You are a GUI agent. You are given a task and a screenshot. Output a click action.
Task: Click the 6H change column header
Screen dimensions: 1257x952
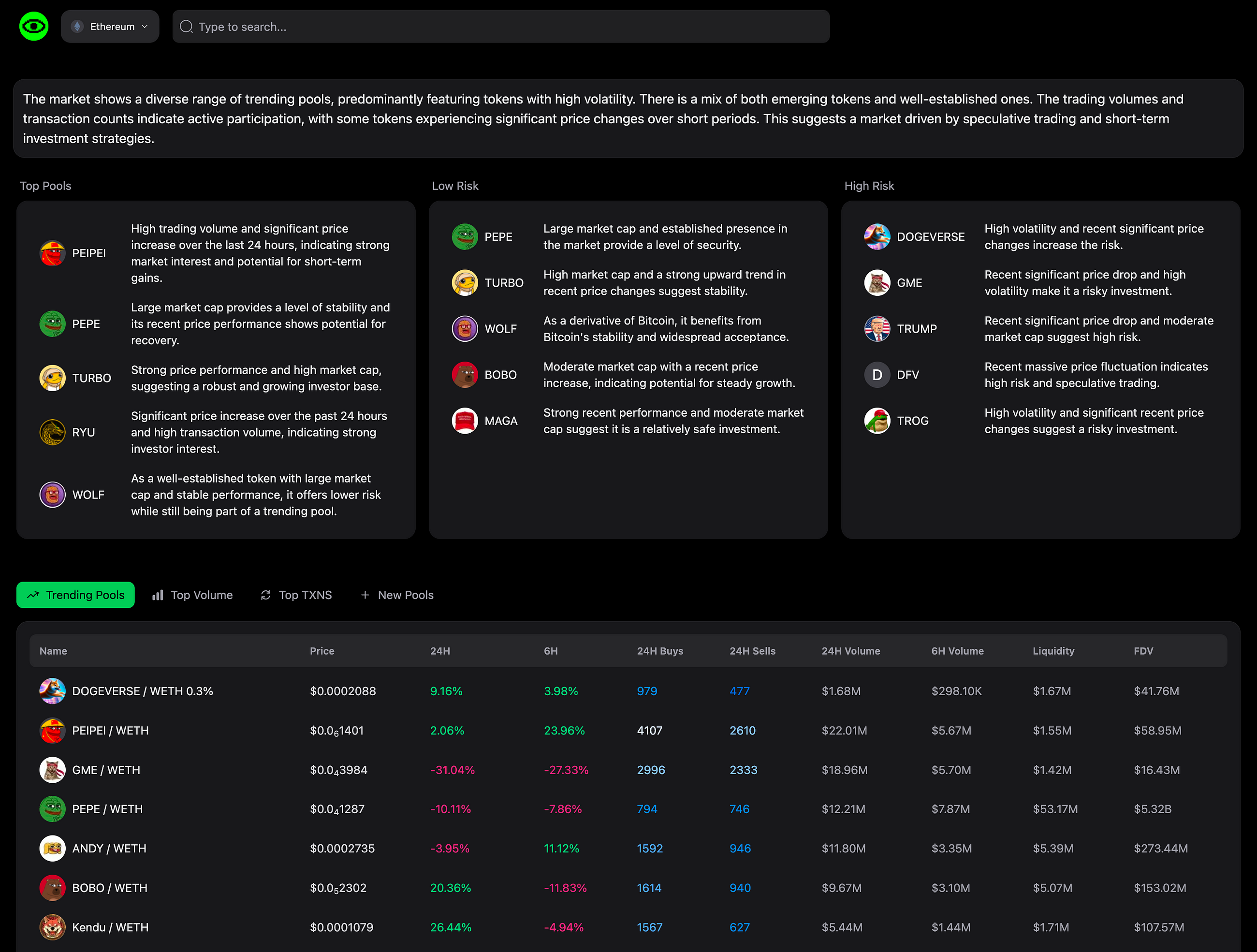(551, 651)
